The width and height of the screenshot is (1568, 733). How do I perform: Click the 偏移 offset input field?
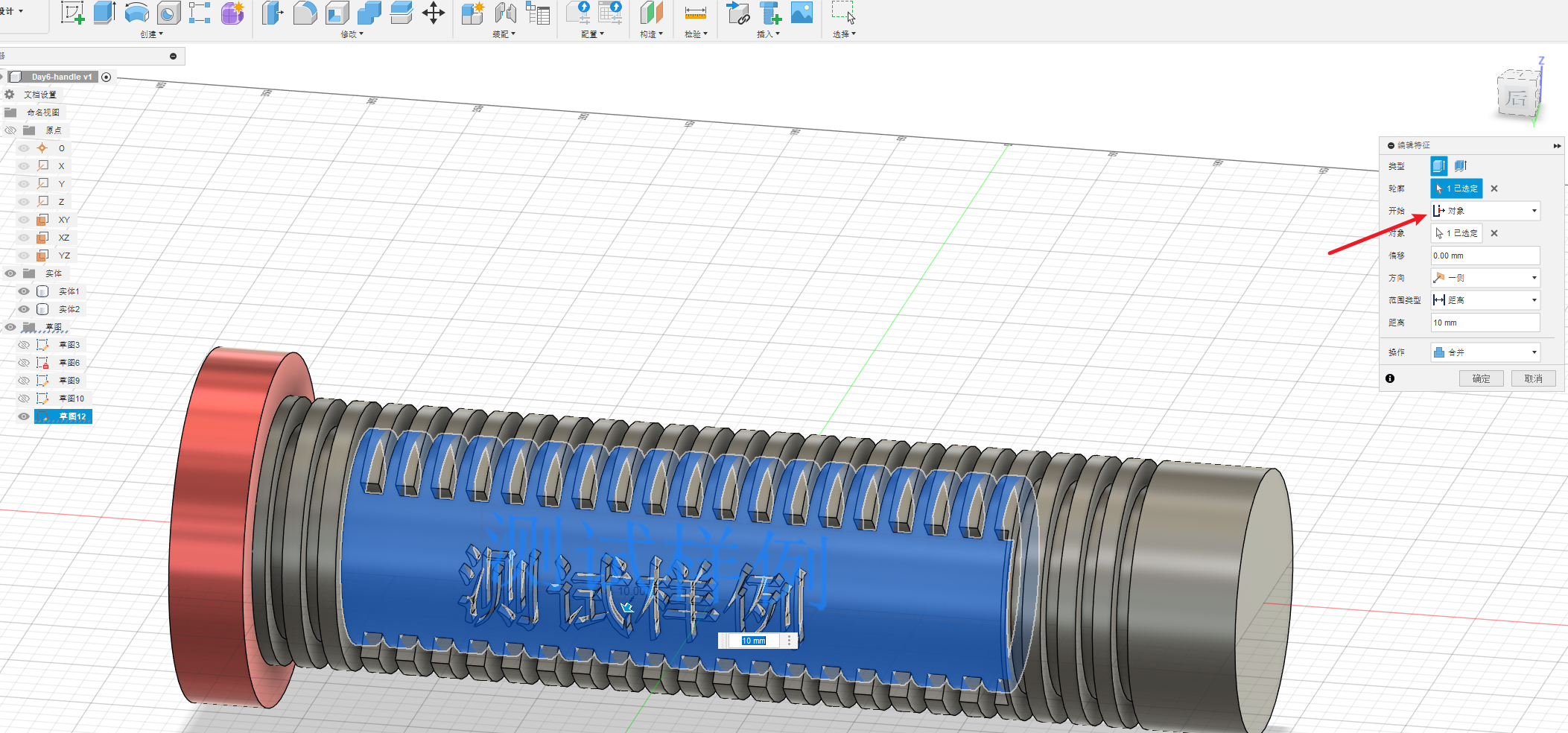[x=1485, y=256]
